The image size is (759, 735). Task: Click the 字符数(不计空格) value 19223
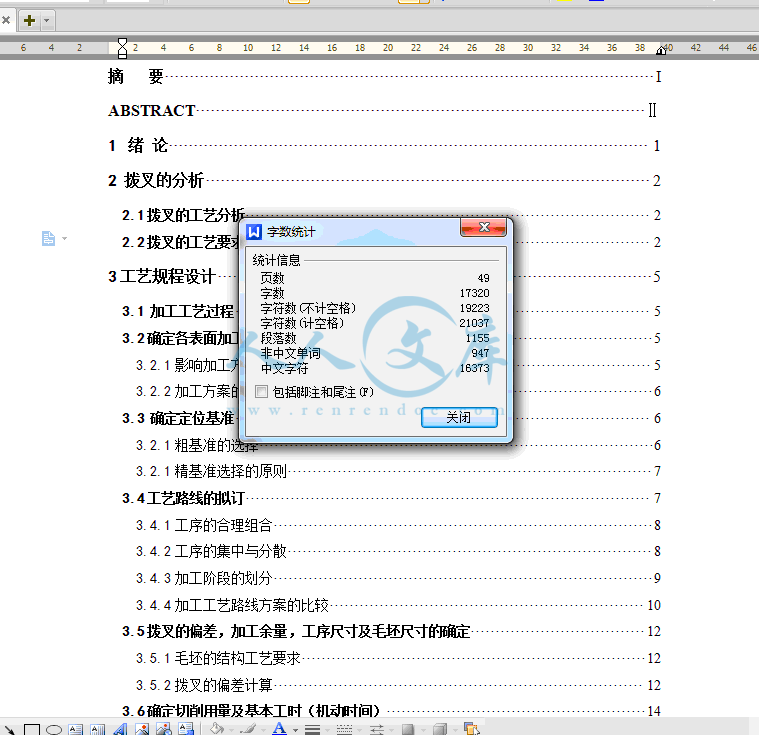[x=474, y=308]
